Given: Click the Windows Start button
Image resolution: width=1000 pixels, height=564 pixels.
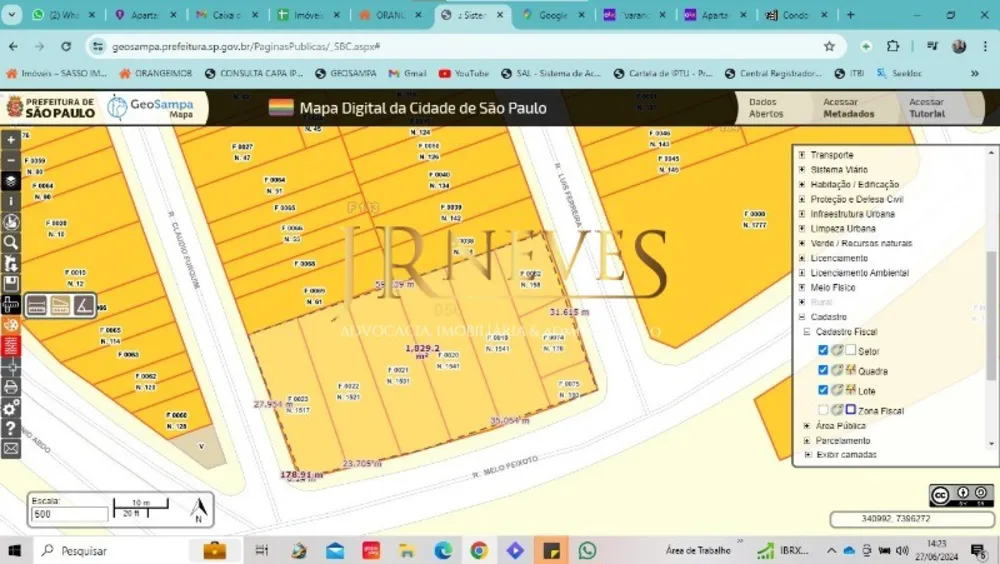Looking at the screenshot, I should (15, 550).
